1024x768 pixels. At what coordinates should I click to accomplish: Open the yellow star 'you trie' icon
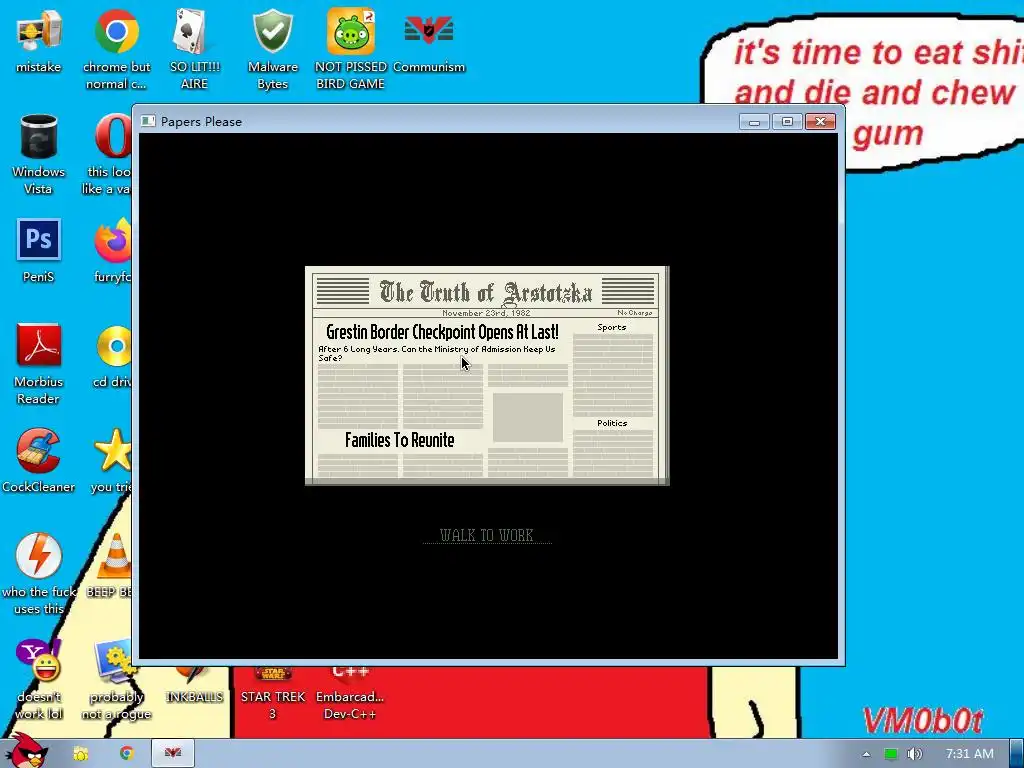click(x=112, y=460)
